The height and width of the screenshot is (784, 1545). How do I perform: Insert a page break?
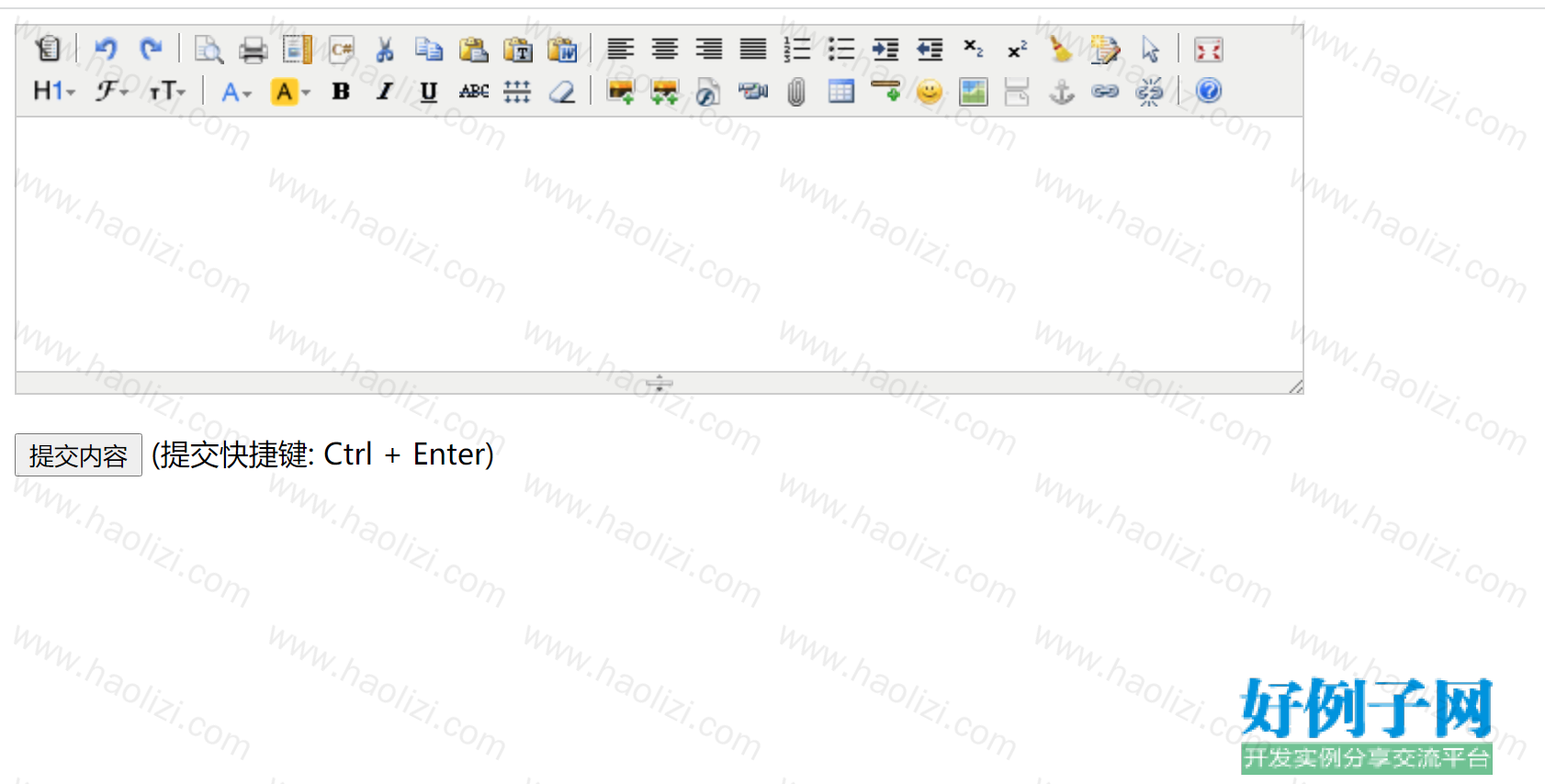coord(1017,91)
